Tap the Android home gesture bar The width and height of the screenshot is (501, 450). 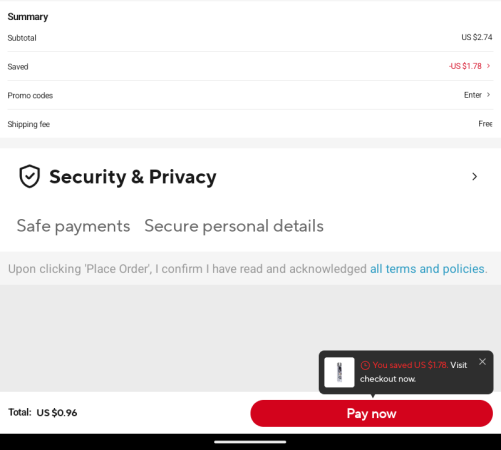coord(250,442)
